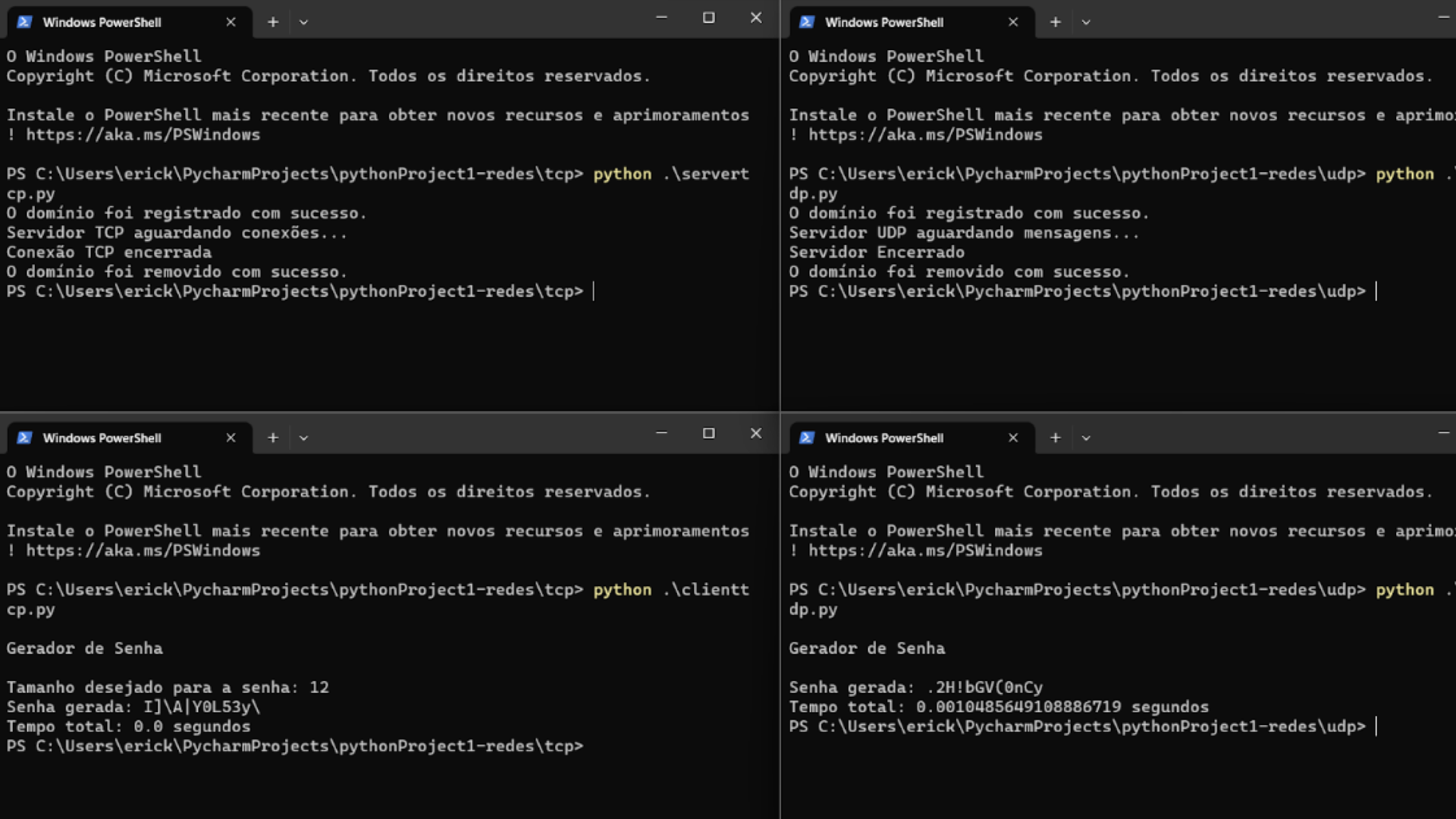Click the text 'Conexão TCP encerrada'
Viewport: 1456px width, 819px height.
(x=109, y=253)
